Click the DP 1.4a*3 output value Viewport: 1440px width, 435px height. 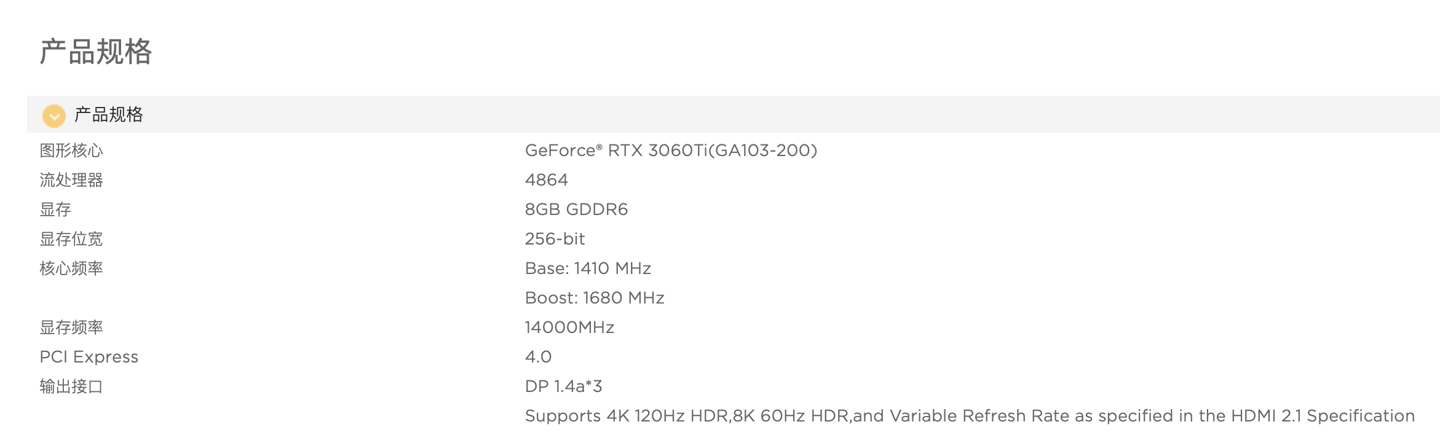point(563,387)
